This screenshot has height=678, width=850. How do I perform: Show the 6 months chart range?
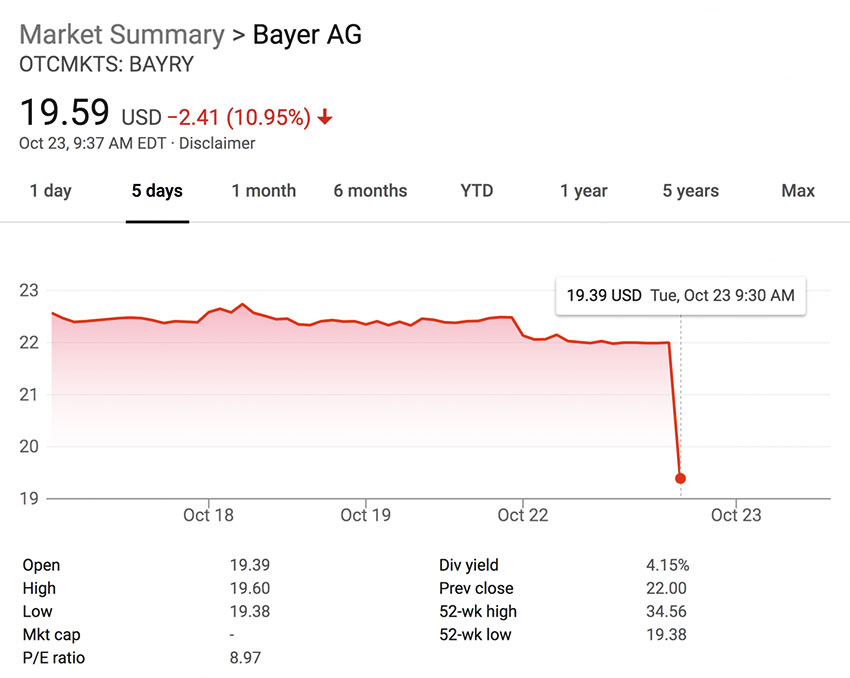(x=370, y=191)
